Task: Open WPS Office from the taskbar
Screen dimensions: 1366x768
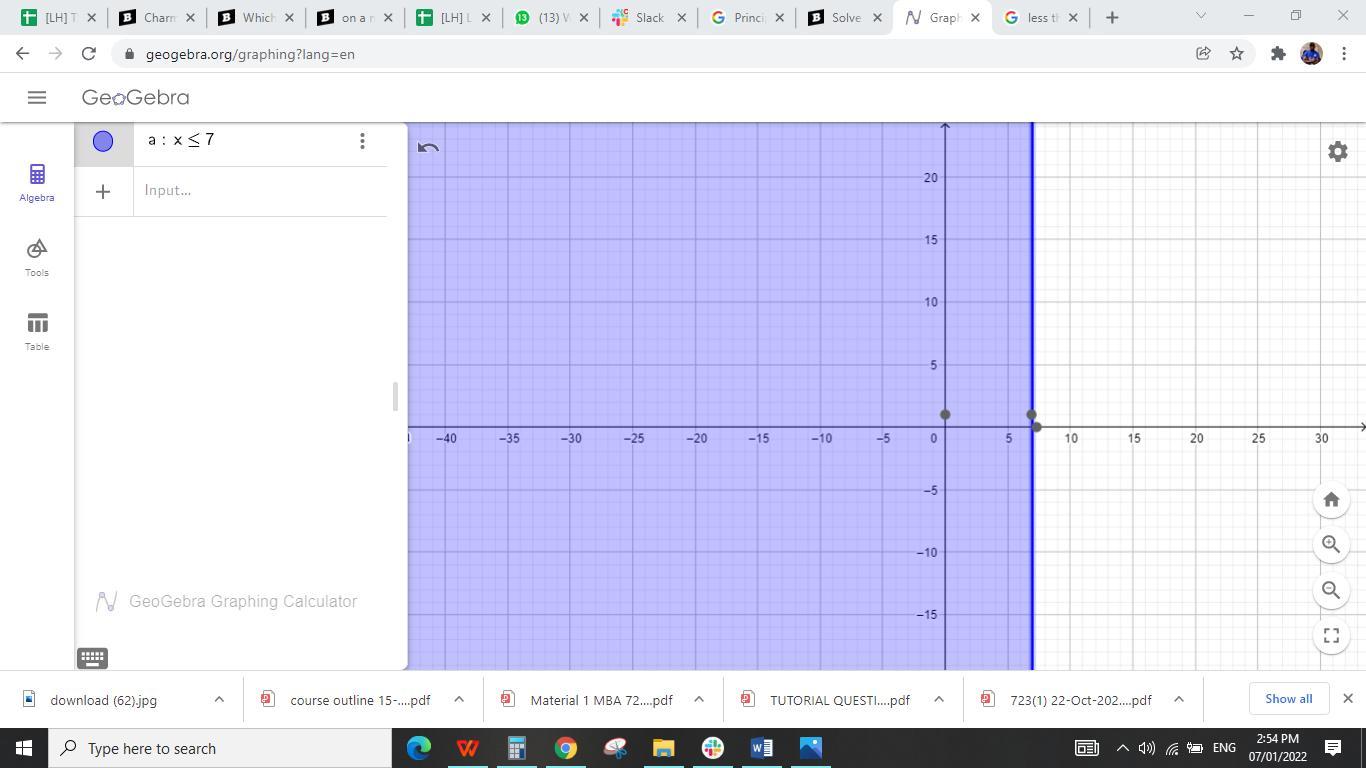Action: (467, 748)
